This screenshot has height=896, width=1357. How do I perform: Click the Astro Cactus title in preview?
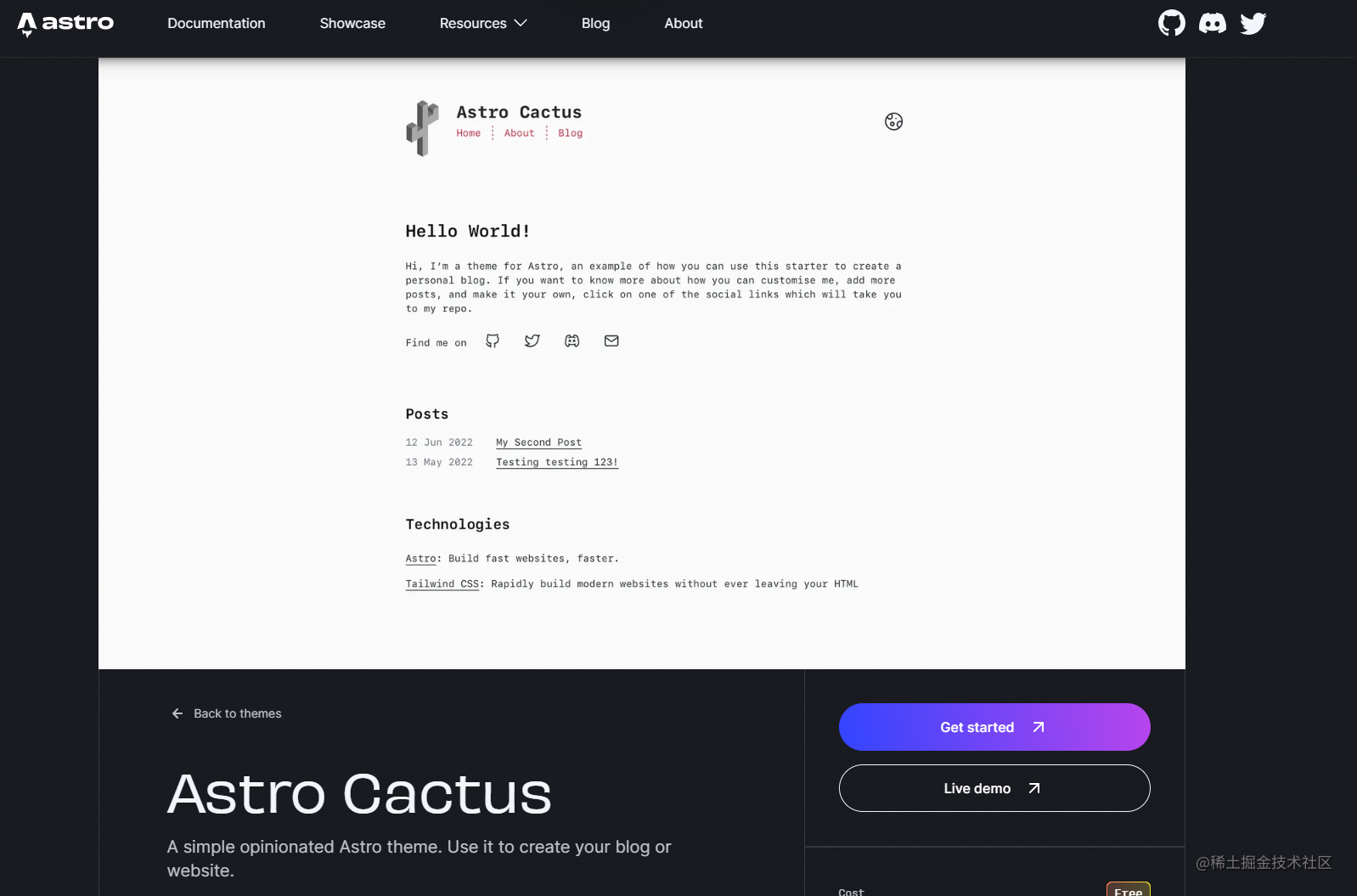pyautogui.click(x=519, y=112)
